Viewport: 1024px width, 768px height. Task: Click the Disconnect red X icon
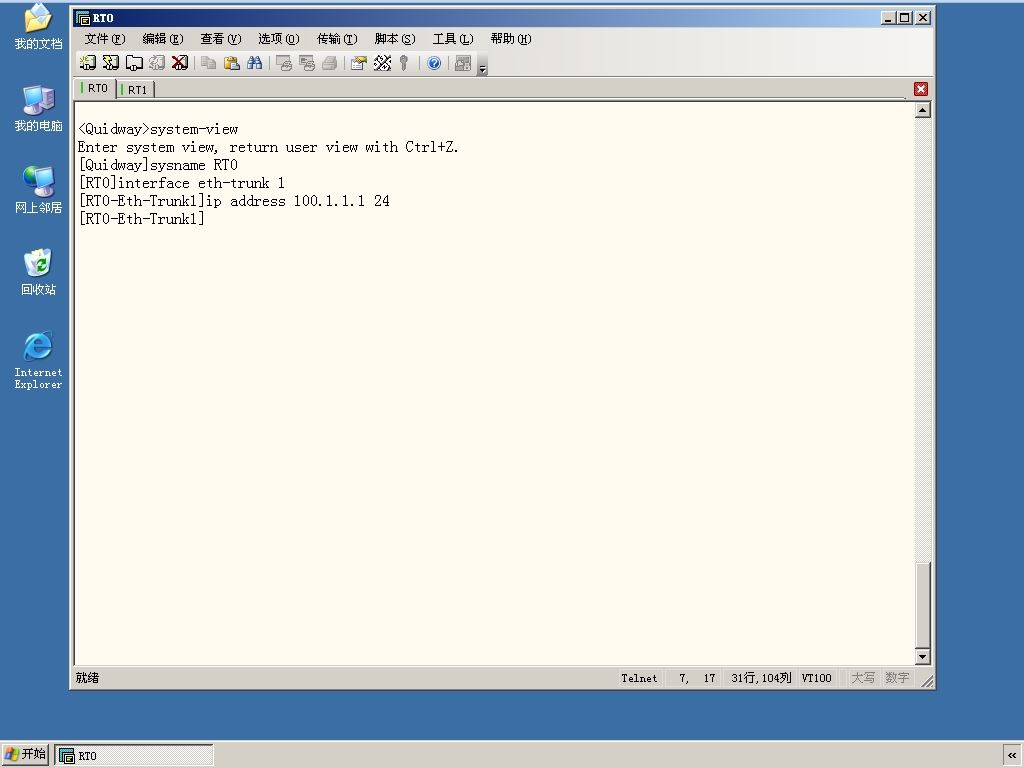(180, 63)
